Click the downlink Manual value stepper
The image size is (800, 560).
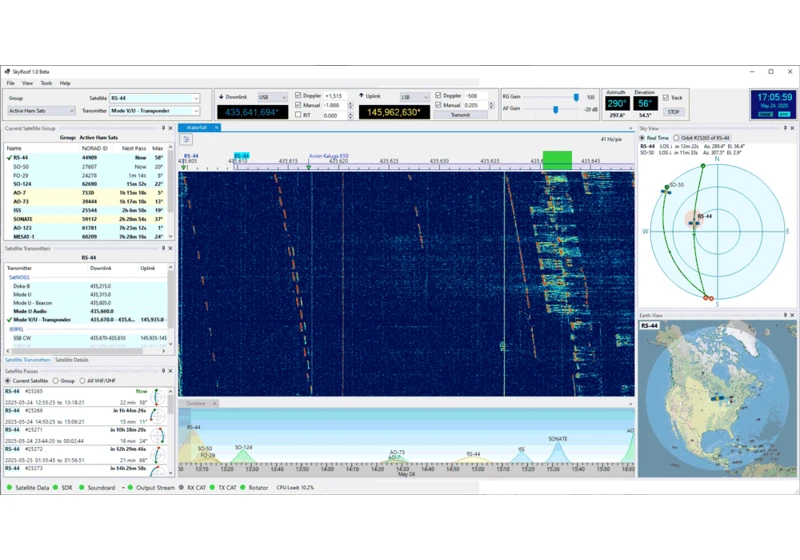coord(351,105)
